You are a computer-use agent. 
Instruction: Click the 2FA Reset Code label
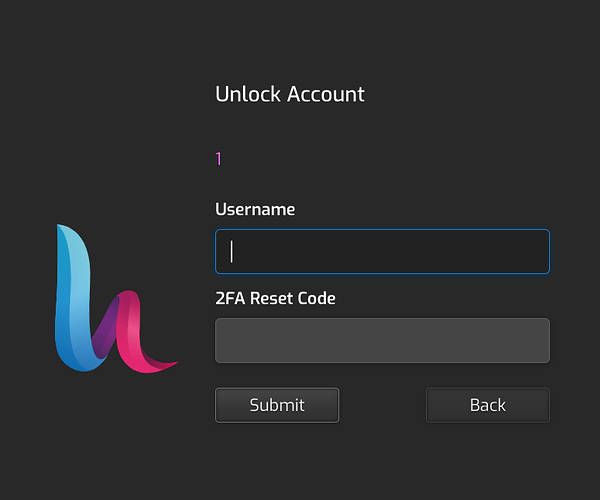point(275,298)
